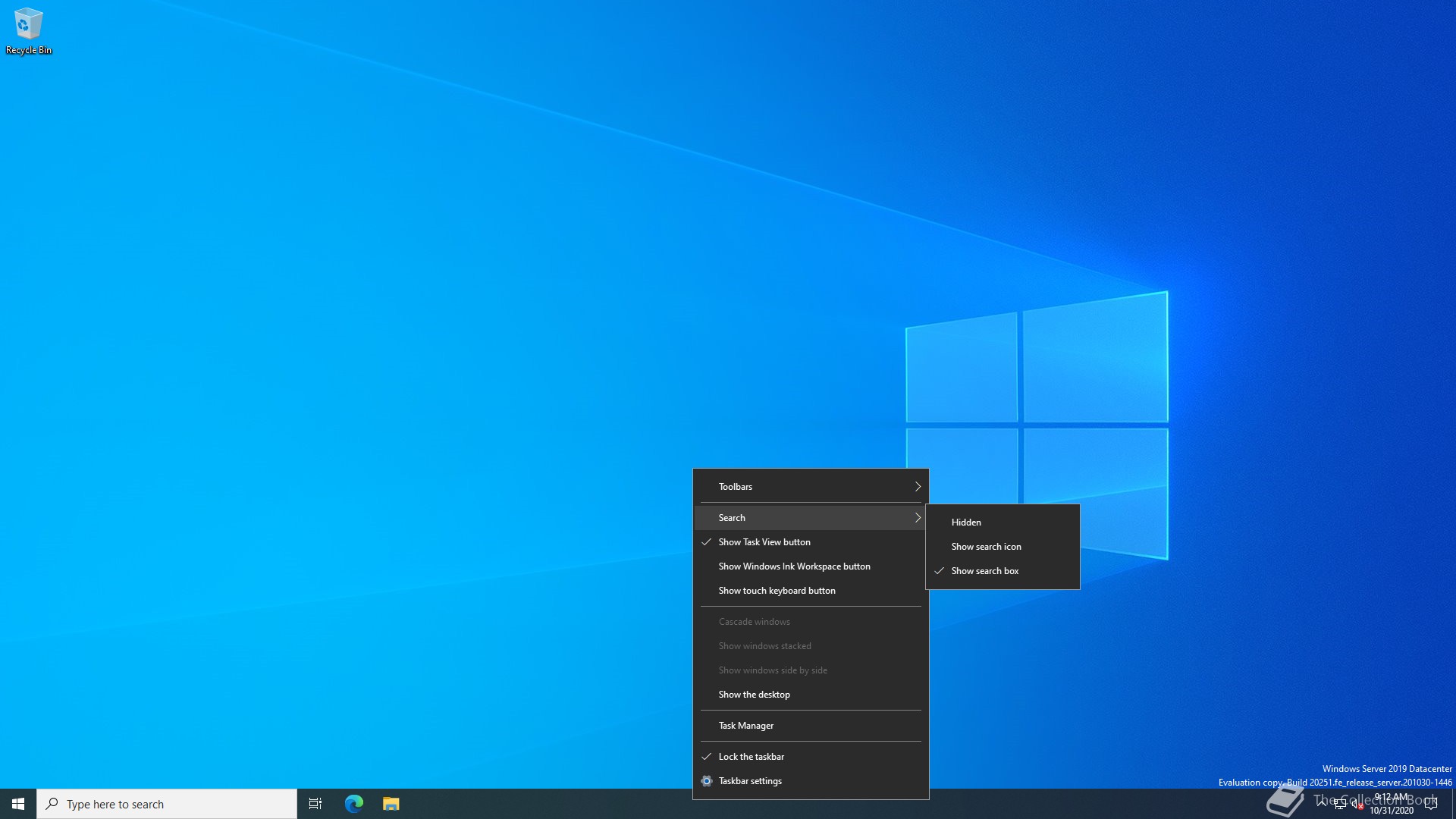Open the Recycle Bin desktop icon
Viewport: 1456px width, 819px height.
click(28, 32)
